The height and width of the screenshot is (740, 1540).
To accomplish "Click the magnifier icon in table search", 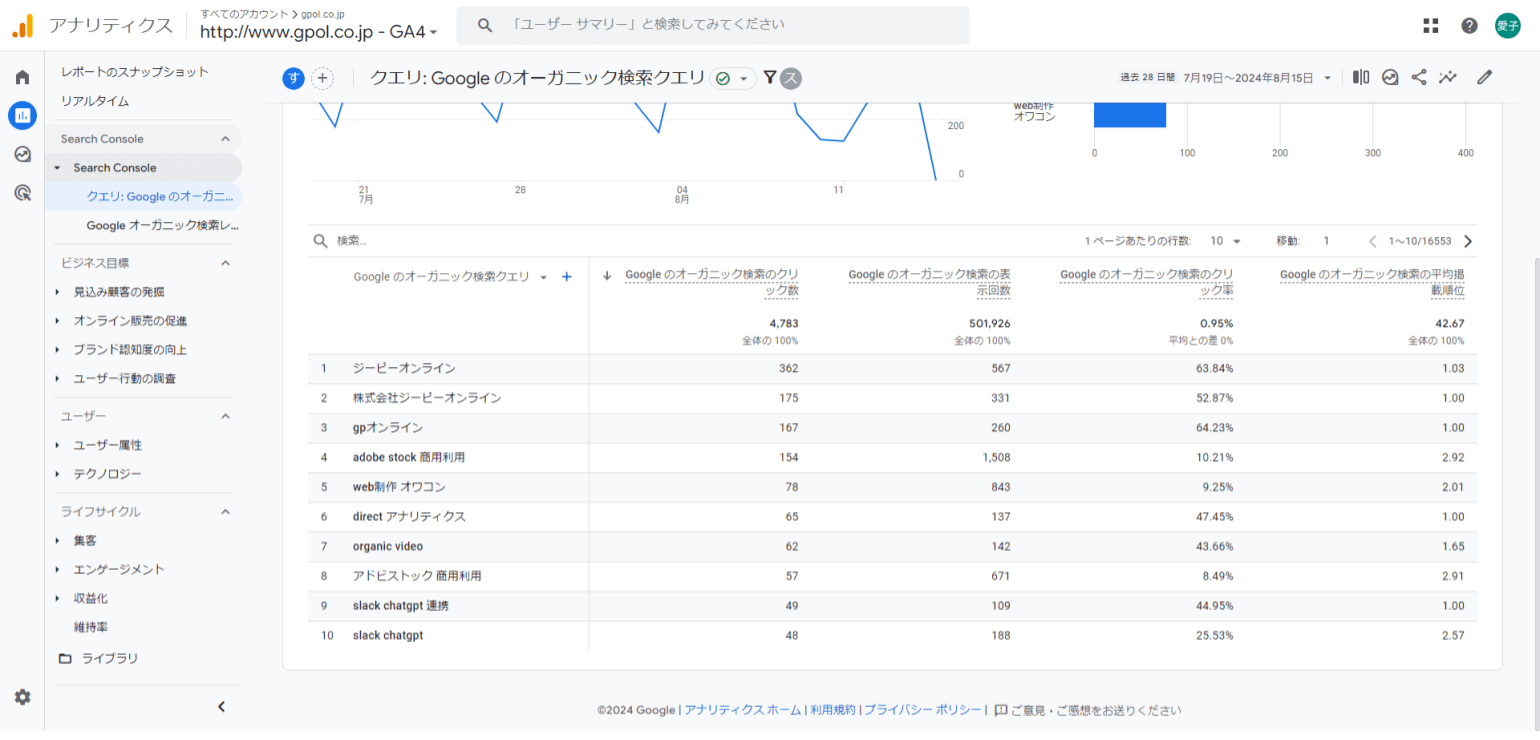I will (x=321, y=241).
